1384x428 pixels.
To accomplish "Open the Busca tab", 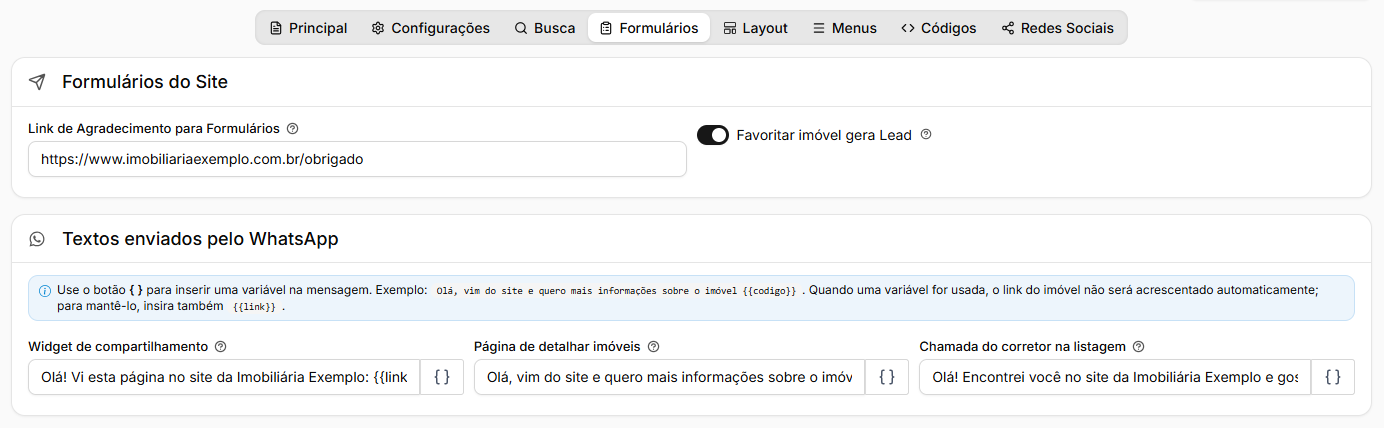I will click(x=545, y=28).
